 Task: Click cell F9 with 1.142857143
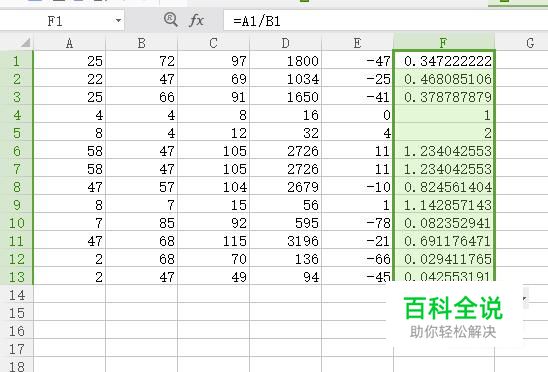pos(444,205)
